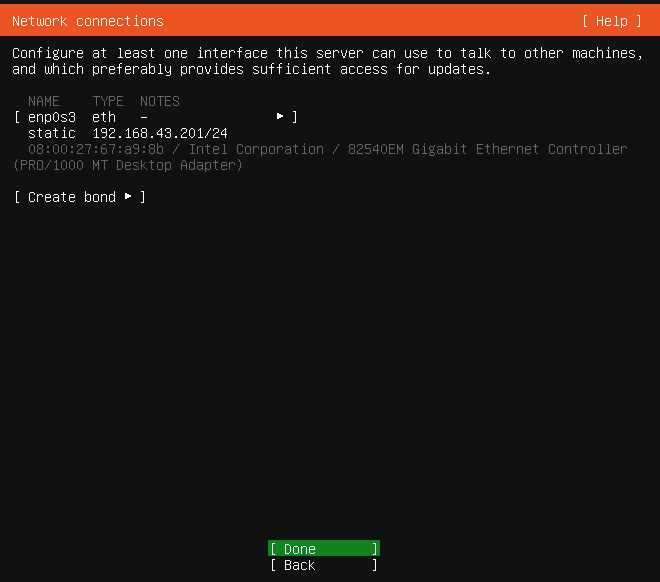Click the eth type entry
660x582 pixels.
point(104,117)
